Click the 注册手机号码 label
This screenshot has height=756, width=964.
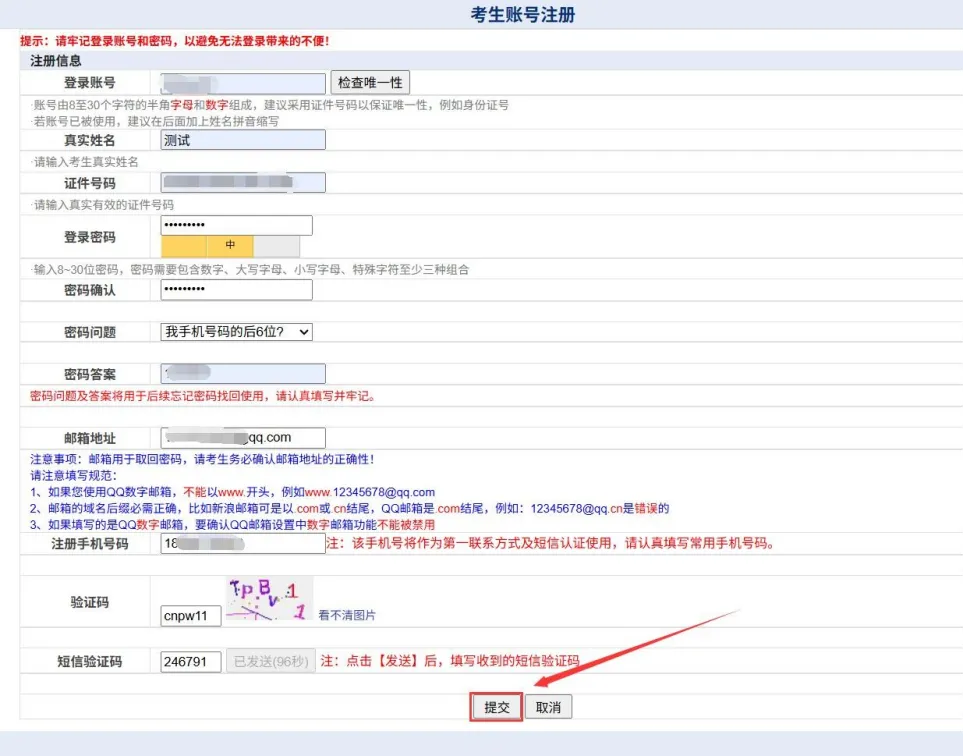(x=90, y=544)
